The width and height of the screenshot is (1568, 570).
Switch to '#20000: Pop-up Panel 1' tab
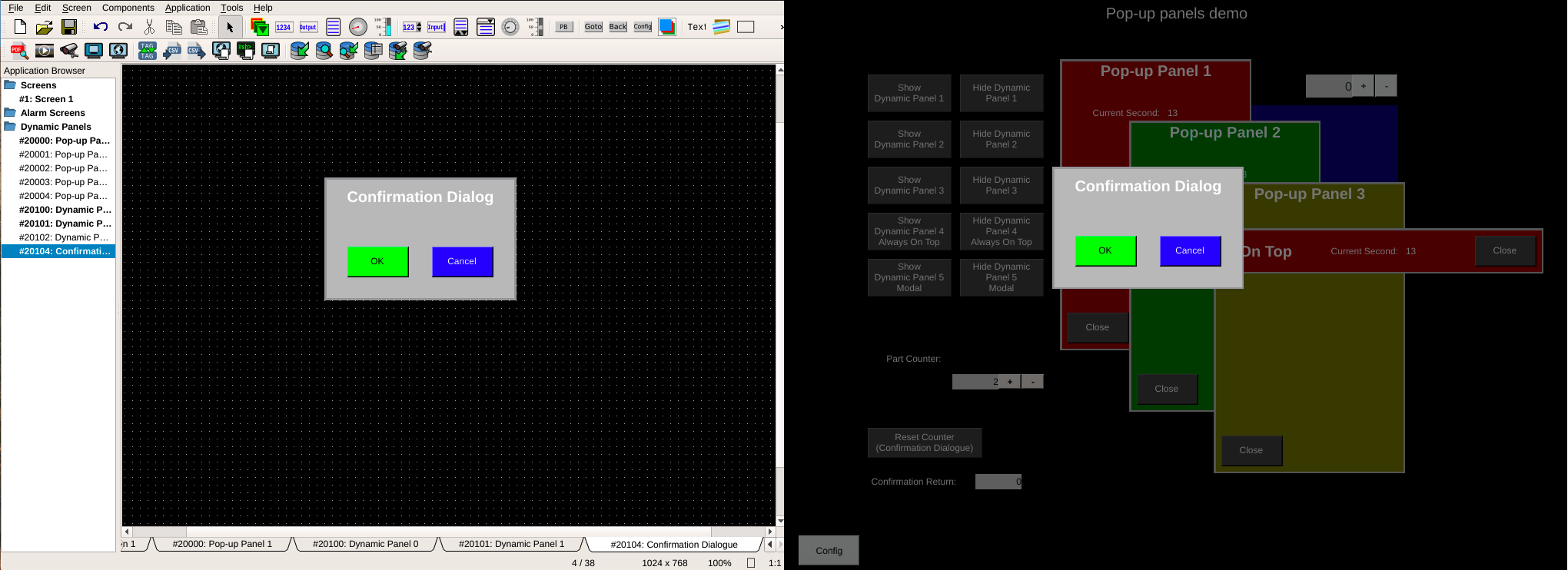(x=222, y=544)
